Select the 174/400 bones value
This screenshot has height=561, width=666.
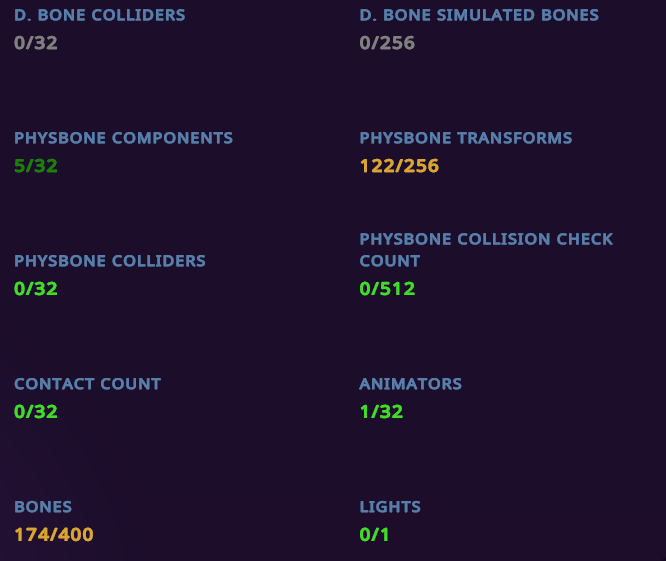[54, 535]
